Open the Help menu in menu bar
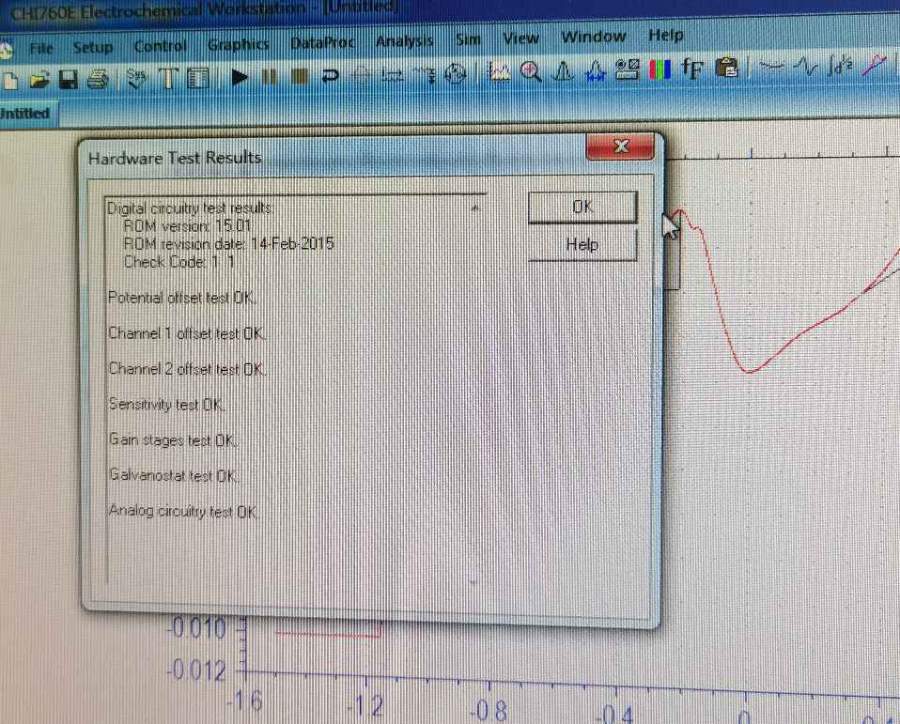Image resolution: width=900 pixels, height=724 pixels. point(666,35)
